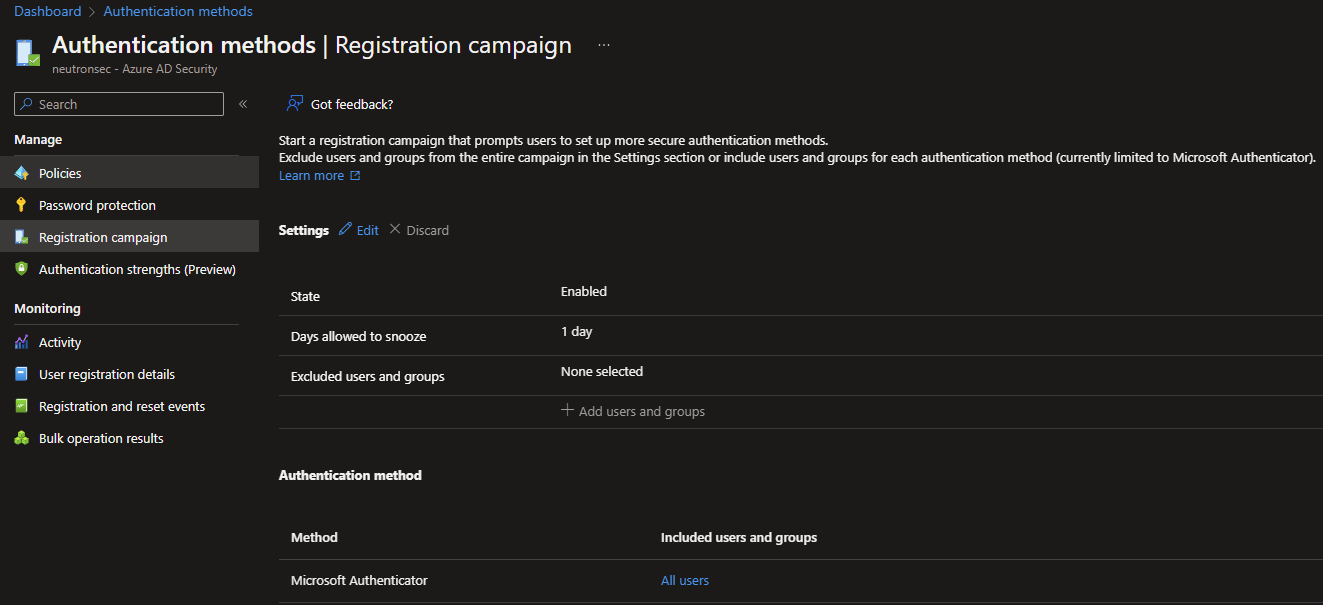Select User registration details menu item
The width and height of the screenshot is (1323, 605).
107,374
